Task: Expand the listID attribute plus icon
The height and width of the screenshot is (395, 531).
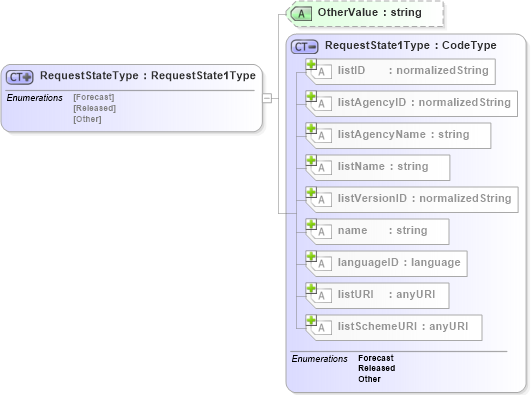Action: click(x=311, y=64)
